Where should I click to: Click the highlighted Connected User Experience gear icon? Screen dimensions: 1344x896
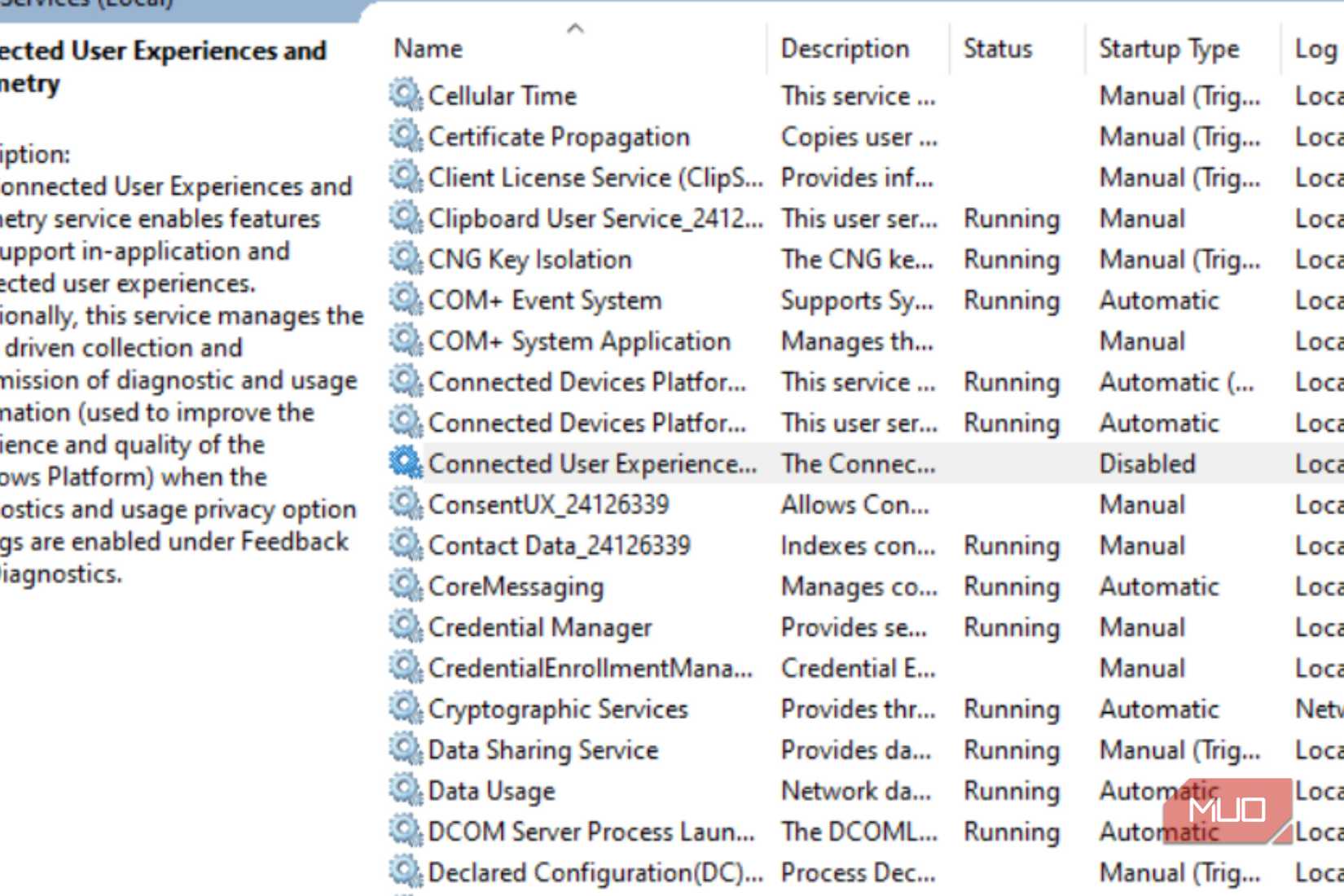coord(406,463)
